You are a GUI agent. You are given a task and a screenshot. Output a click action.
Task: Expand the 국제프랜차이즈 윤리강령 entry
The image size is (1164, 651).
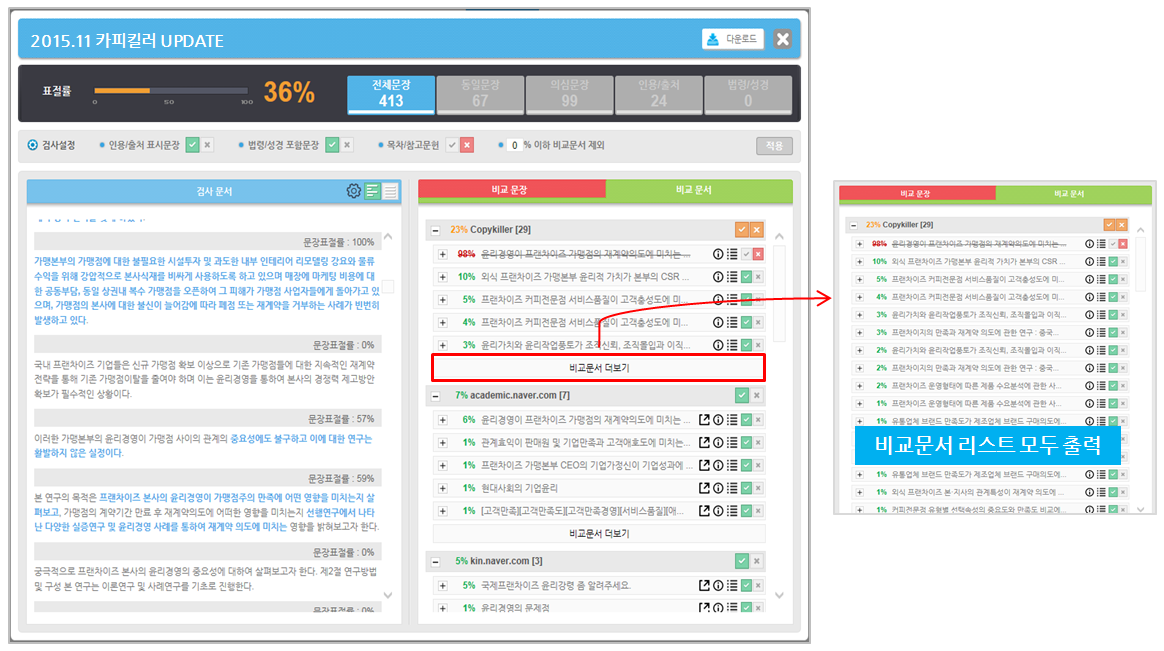coord(442,586)
